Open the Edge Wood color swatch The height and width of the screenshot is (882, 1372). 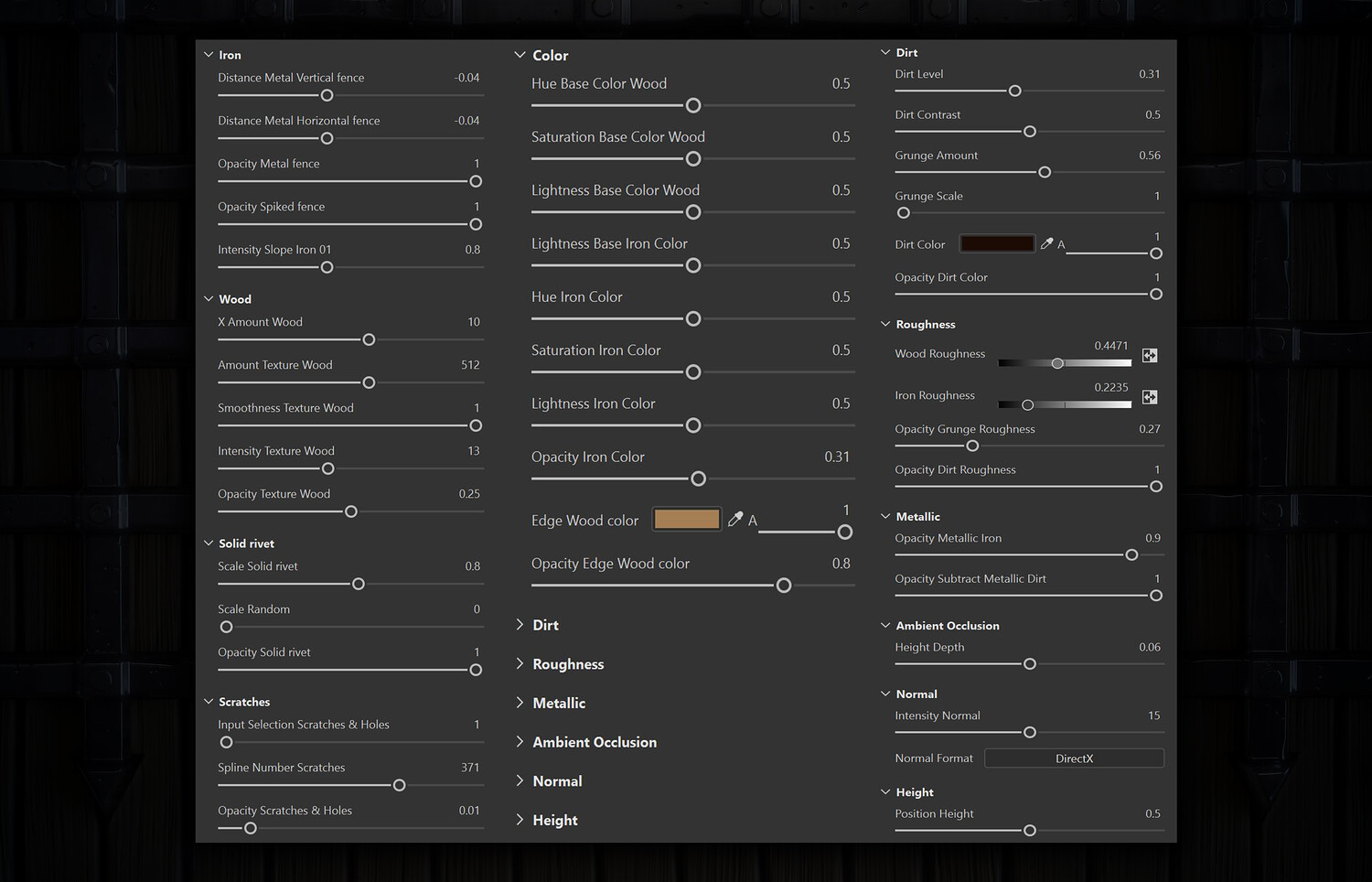pyautogui.click(x=687, y=520)
